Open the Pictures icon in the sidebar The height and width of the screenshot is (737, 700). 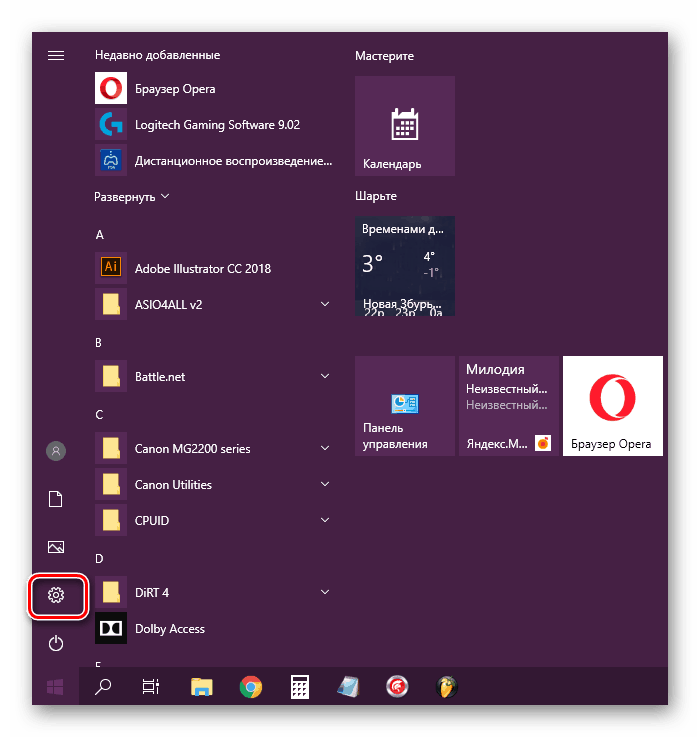point(56,547)
